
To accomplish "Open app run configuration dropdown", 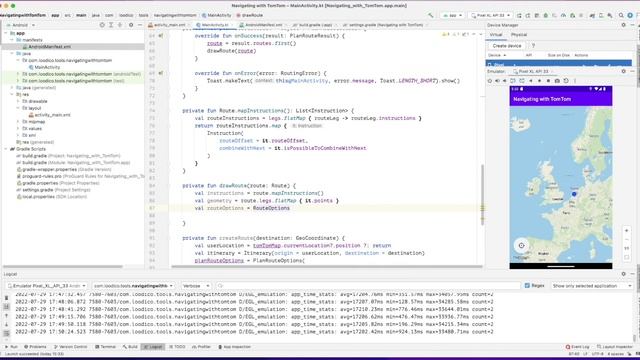I will point(452,16).
